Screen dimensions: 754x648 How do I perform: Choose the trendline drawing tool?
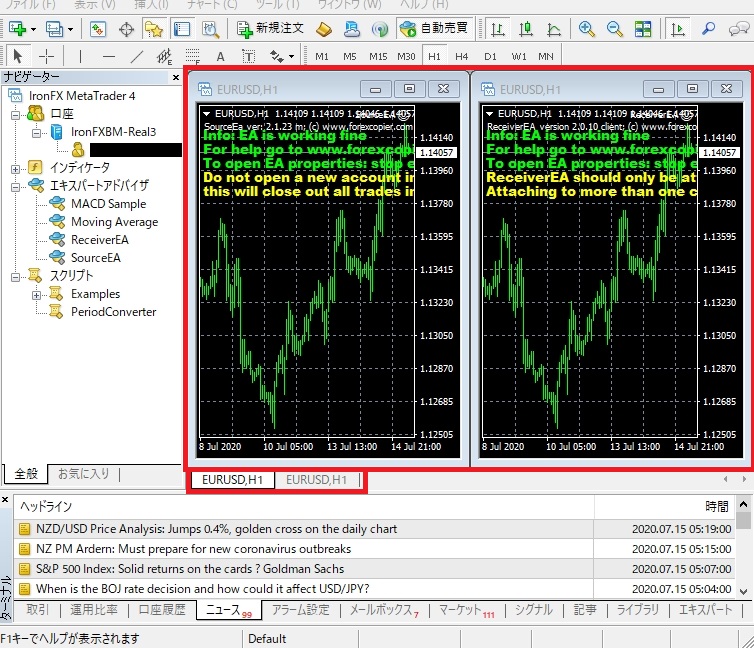[137, 57]
